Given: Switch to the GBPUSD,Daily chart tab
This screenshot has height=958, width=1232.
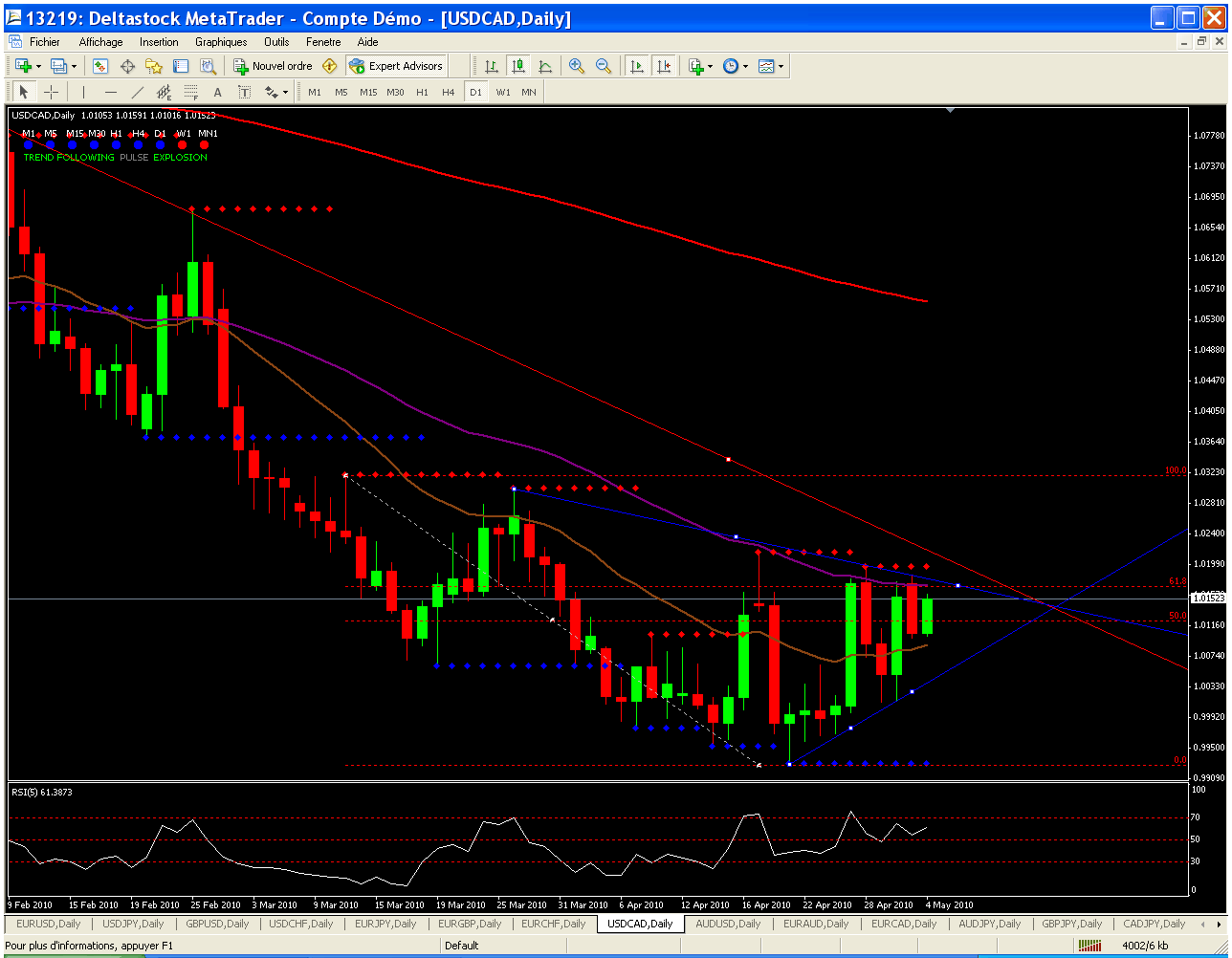Looking at the screenshot, I should tap(217, 924).
